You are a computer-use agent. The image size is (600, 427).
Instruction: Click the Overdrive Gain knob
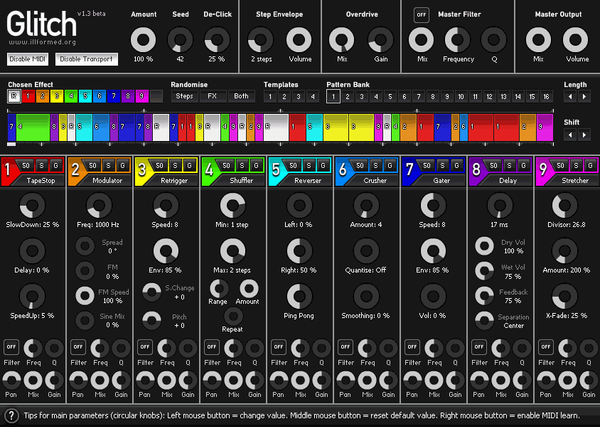pos(378,39)
